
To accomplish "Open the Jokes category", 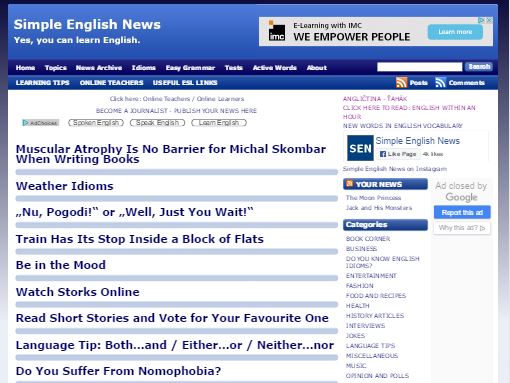I will click(x=355, y=336).
